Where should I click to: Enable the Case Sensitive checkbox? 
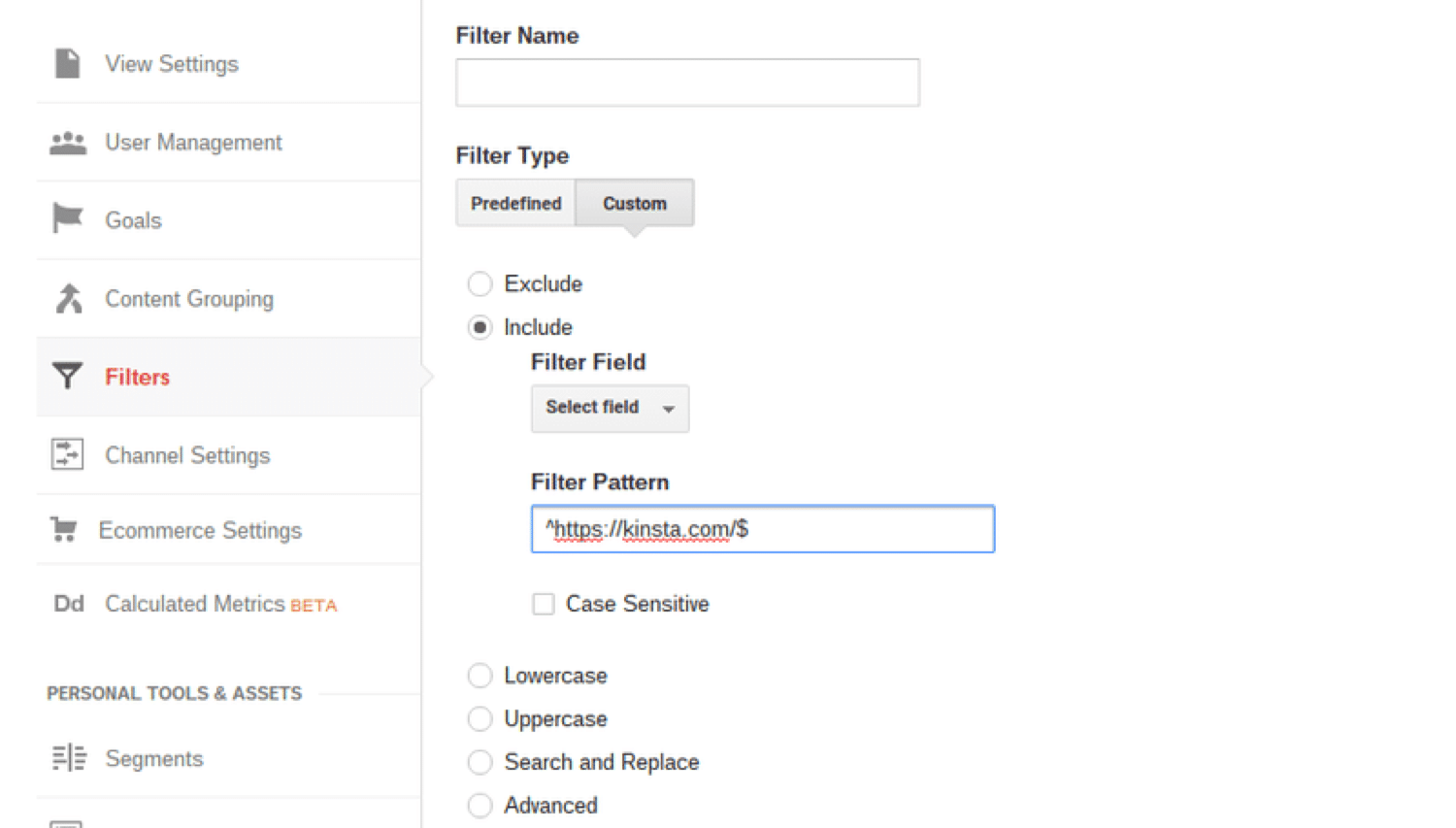[x=543, y=603]
